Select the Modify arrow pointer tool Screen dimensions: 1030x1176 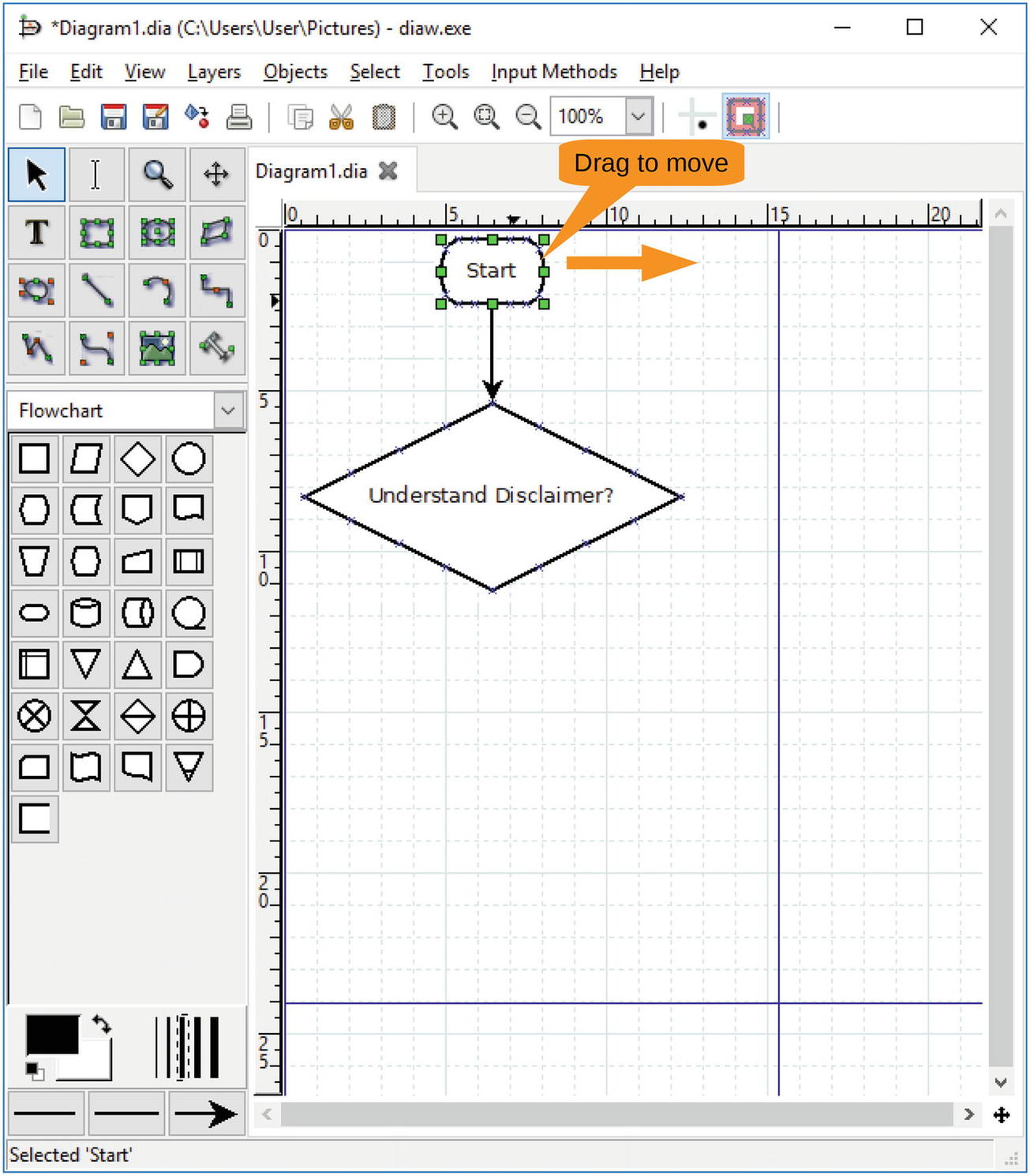click(x=36, y=174)
